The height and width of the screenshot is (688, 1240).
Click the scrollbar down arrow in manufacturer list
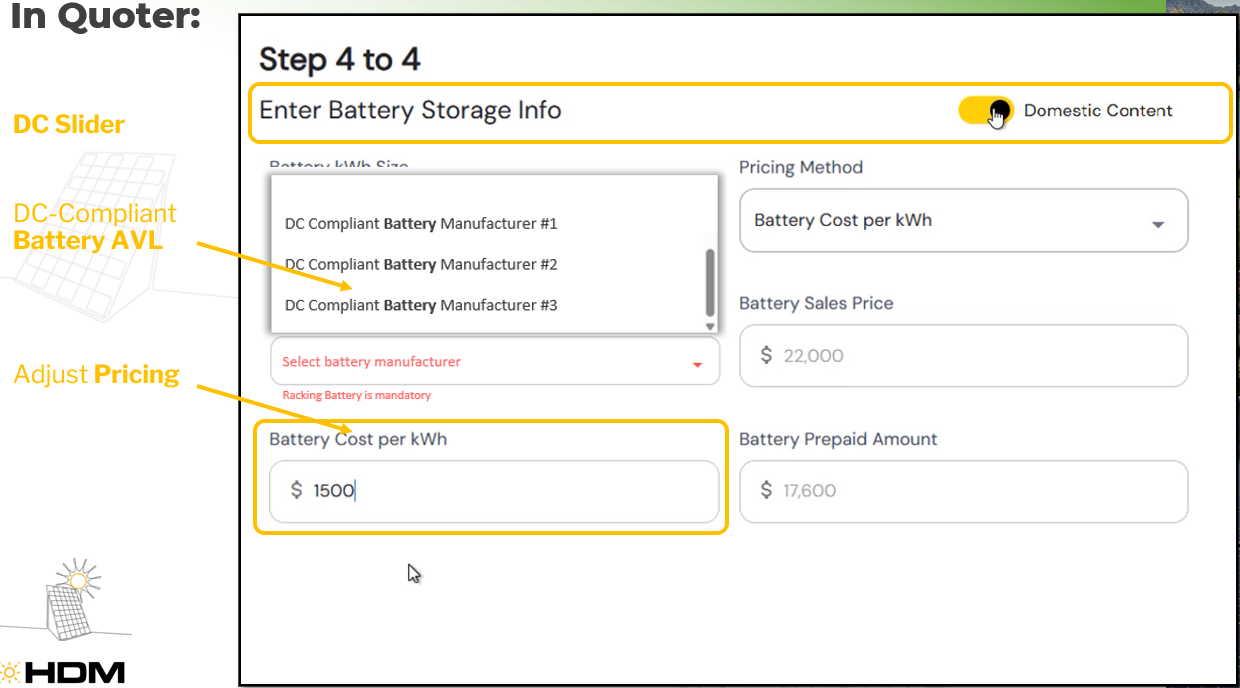(710, 327)
